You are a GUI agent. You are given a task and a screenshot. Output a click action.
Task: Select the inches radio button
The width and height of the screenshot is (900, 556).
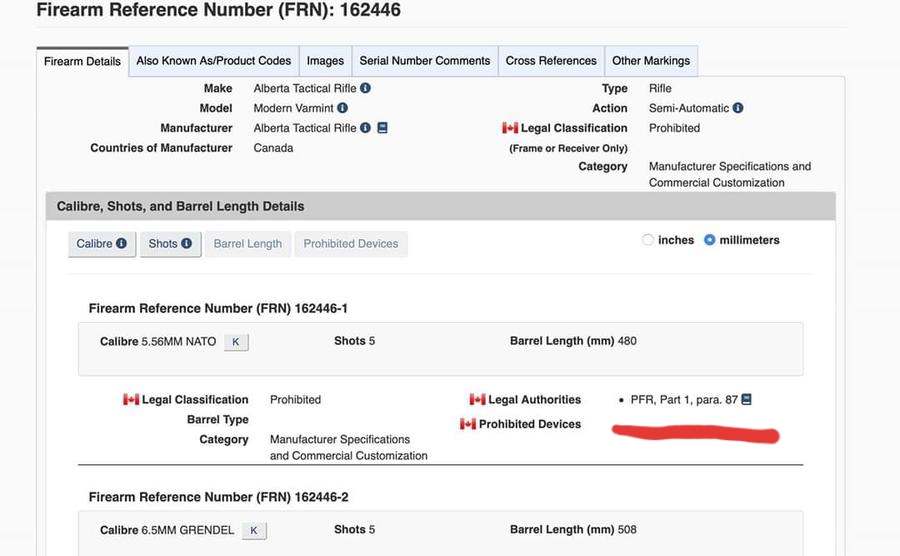point(648,240)
